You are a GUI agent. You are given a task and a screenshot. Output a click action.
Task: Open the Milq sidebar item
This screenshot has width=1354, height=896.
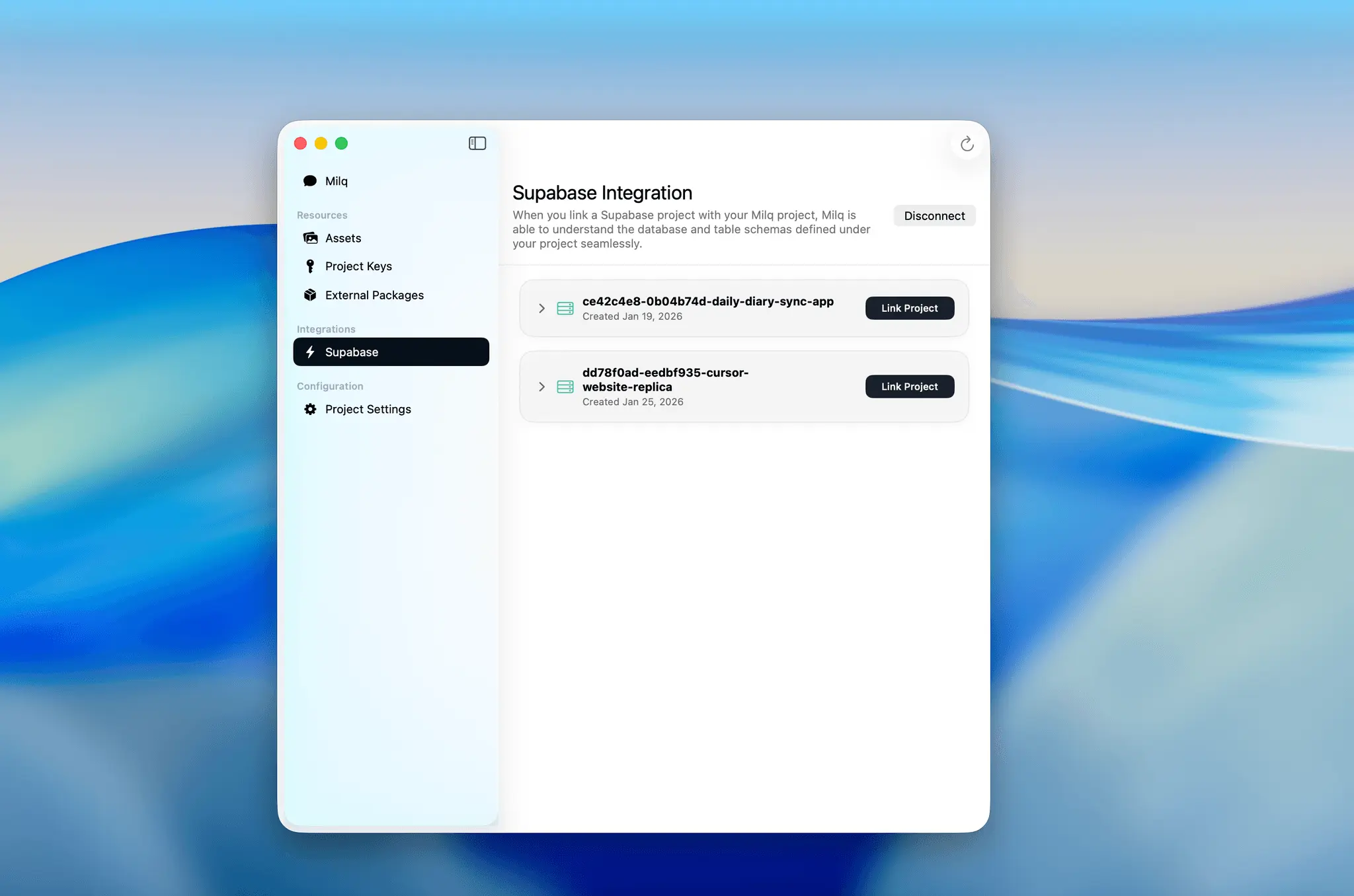click(x=391, y=181)
